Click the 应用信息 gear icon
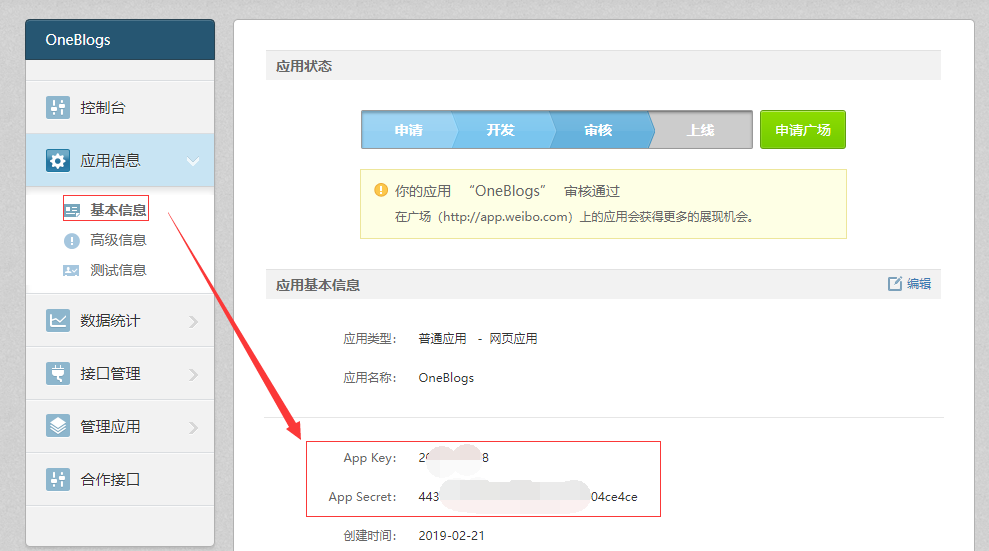The image size is (989, 551). click(58, 161)
